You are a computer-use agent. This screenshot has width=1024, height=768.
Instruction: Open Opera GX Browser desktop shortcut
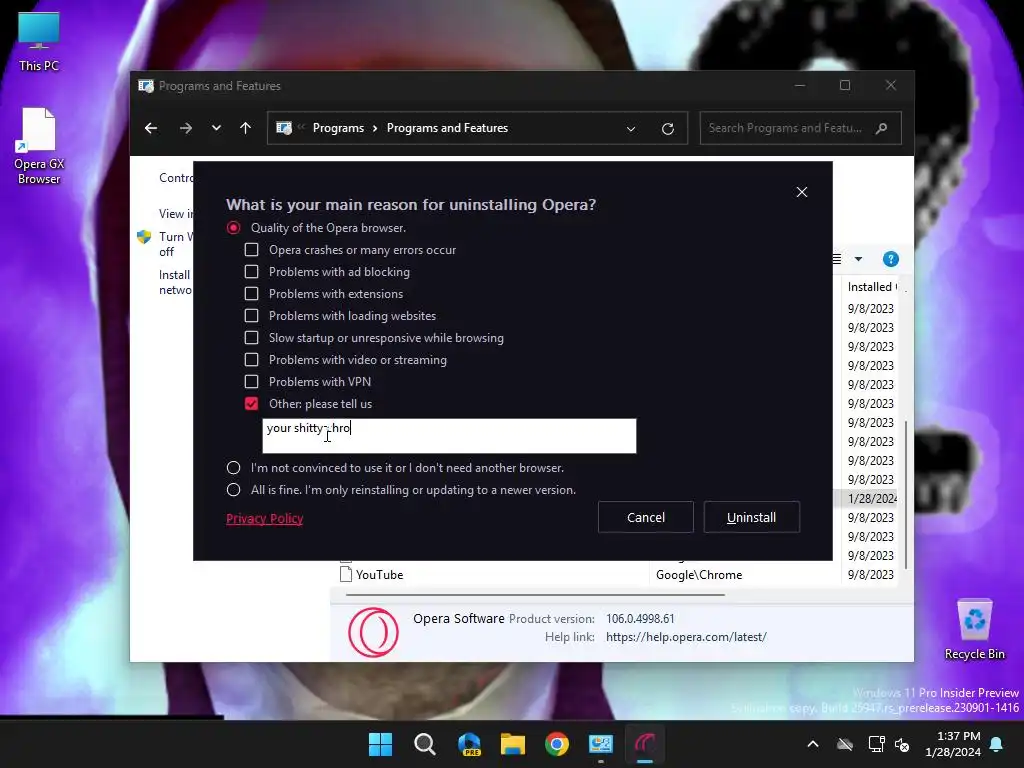[39, 146]
